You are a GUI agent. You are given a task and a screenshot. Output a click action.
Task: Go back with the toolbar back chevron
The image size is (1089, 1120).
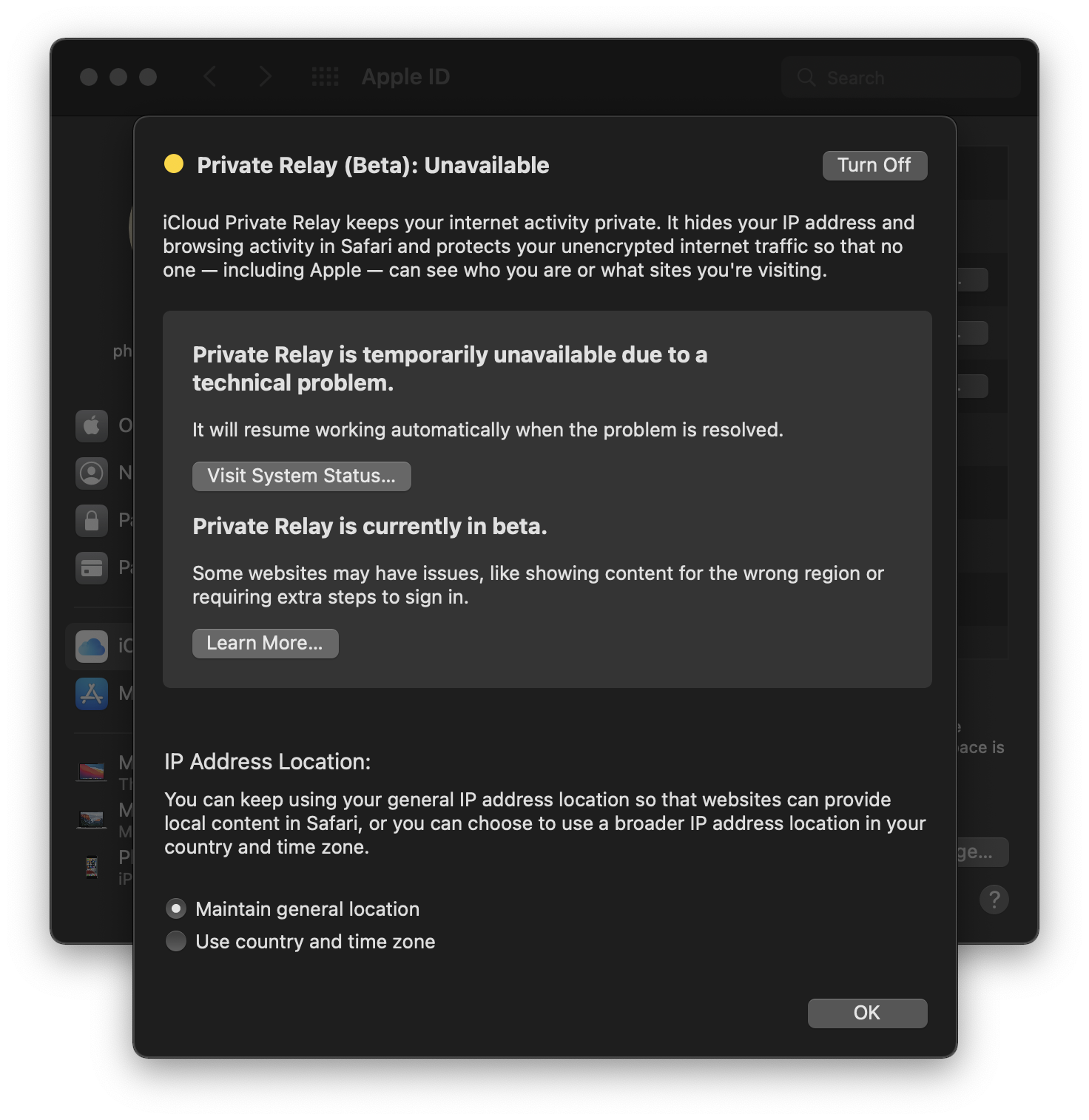pos(210,76)
